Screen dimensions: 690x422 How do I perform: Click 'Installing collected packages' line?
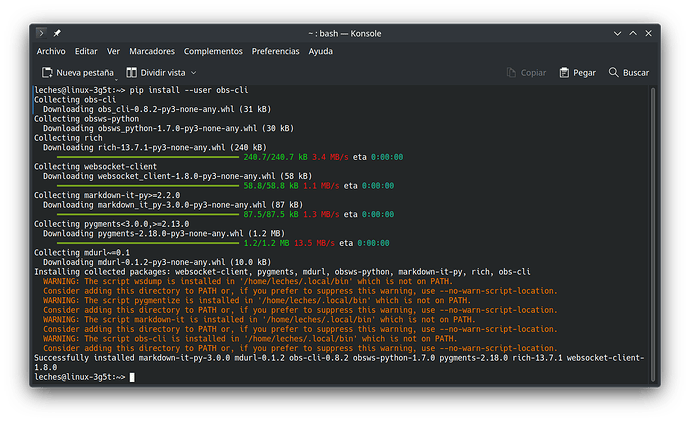pos(283,272)
